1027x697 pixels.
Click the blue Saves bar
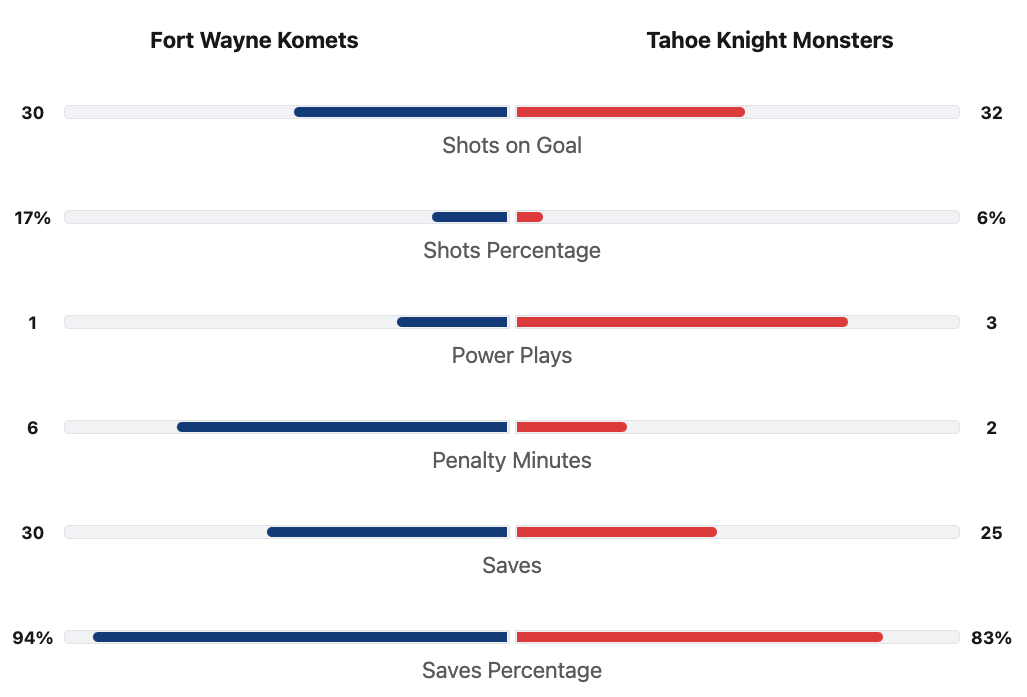[387, 532]
